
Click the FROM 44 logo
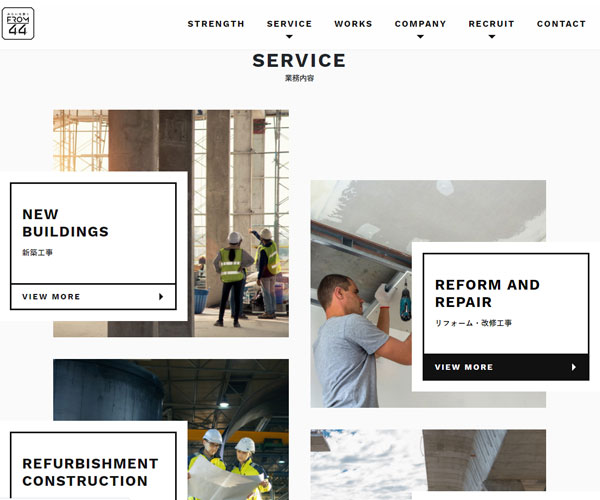point(18,24)
